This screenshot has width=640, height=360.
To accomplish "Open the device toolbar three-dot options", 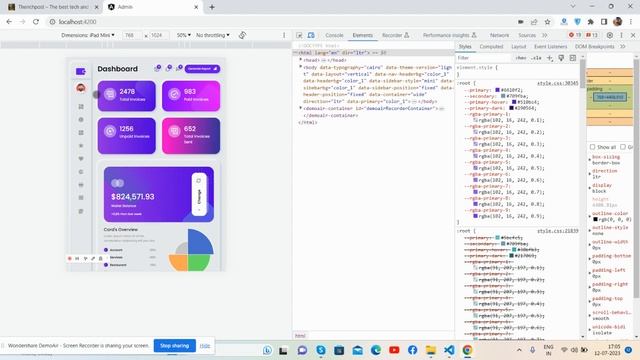I will (x=284, y=35).
